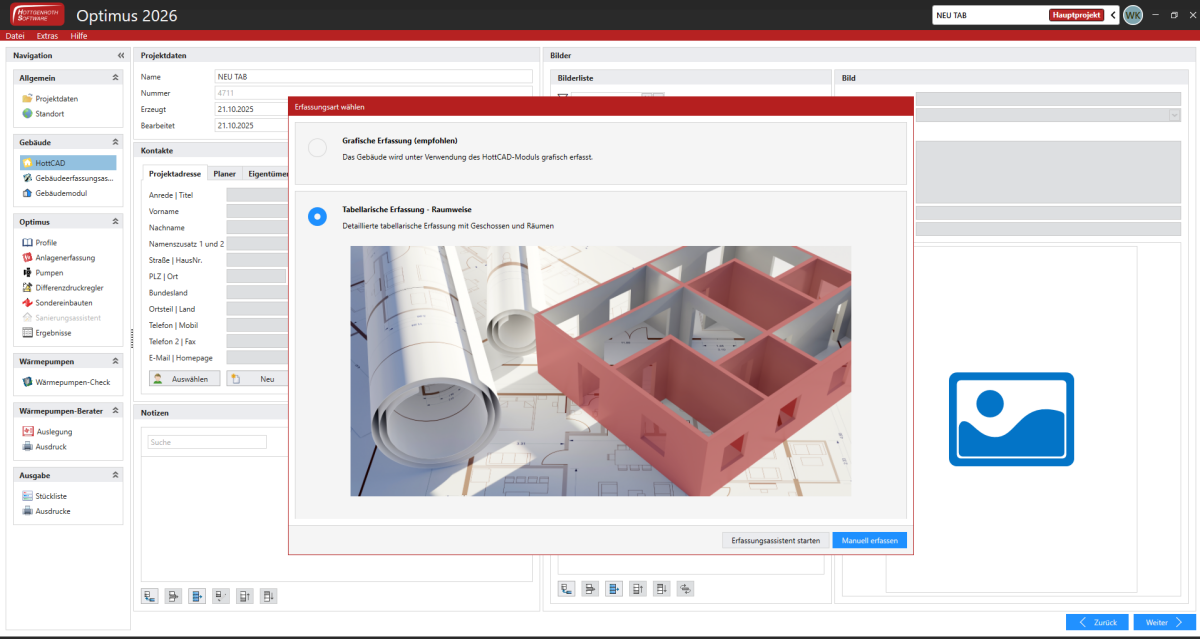This screenshot has width=1200, height=639.
Task: Click Manuell erfassen button
Action: [x=869, y=540]
